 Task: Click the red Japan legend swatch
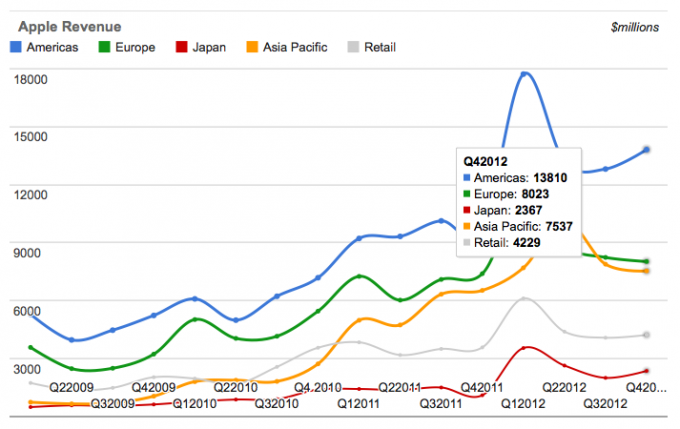click(x=181, y=47)
